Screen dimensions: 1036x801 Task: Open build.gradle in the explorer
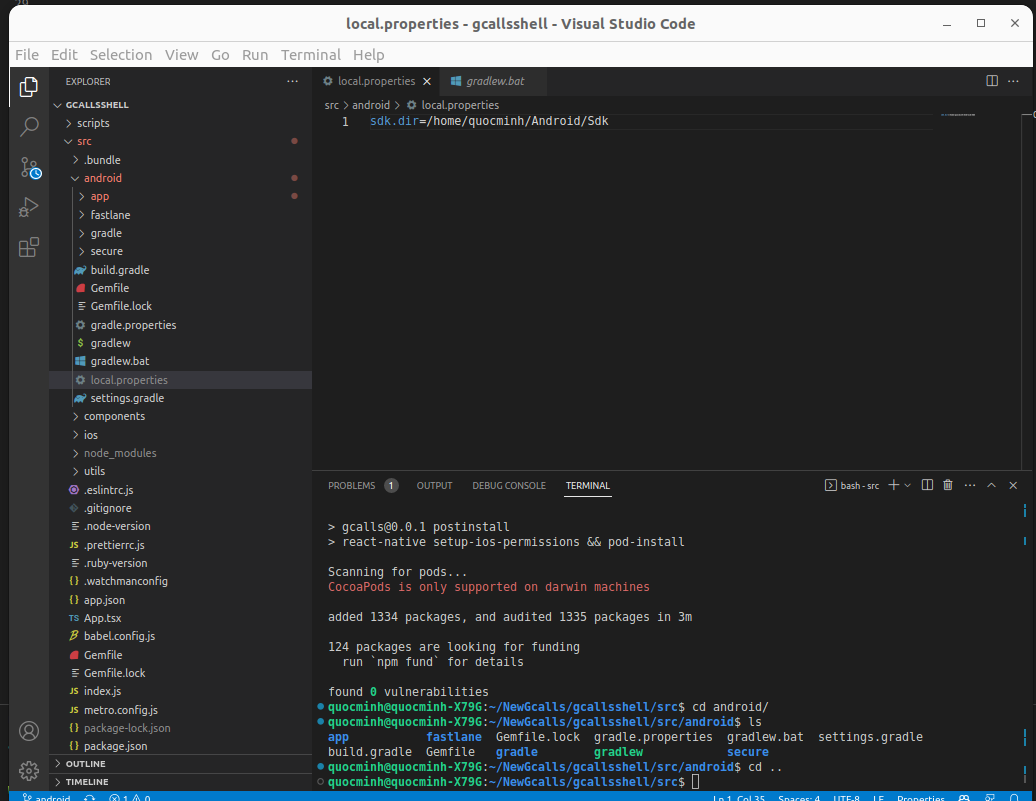pos(119,270)
